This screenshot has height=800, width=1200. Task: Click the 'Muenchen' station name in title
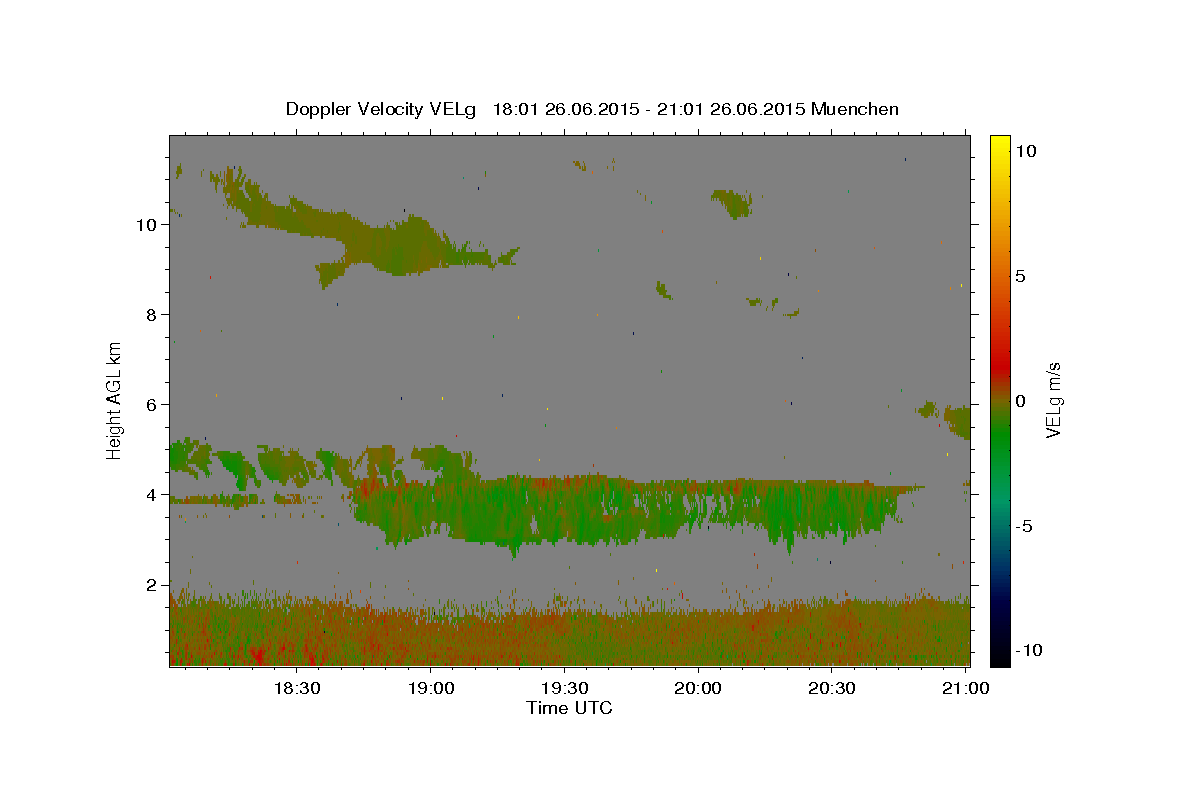pos(855,109)
